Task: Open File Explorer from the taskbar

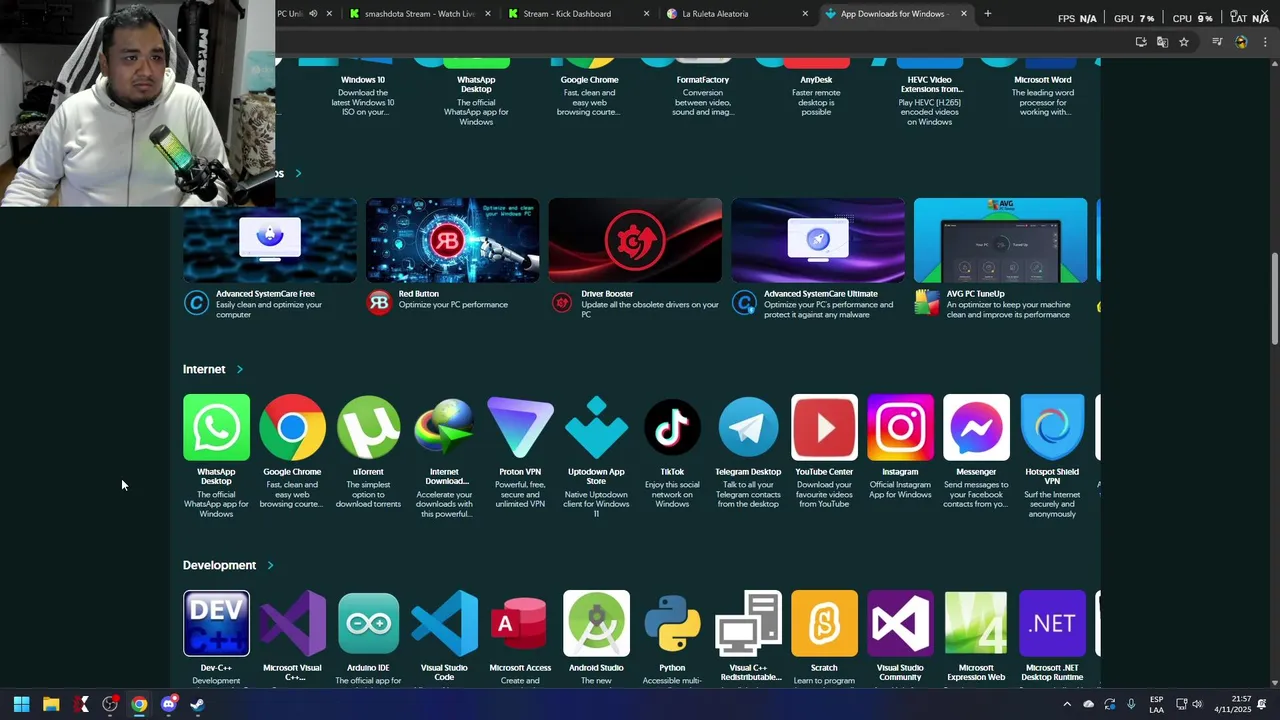Action: 51,704
